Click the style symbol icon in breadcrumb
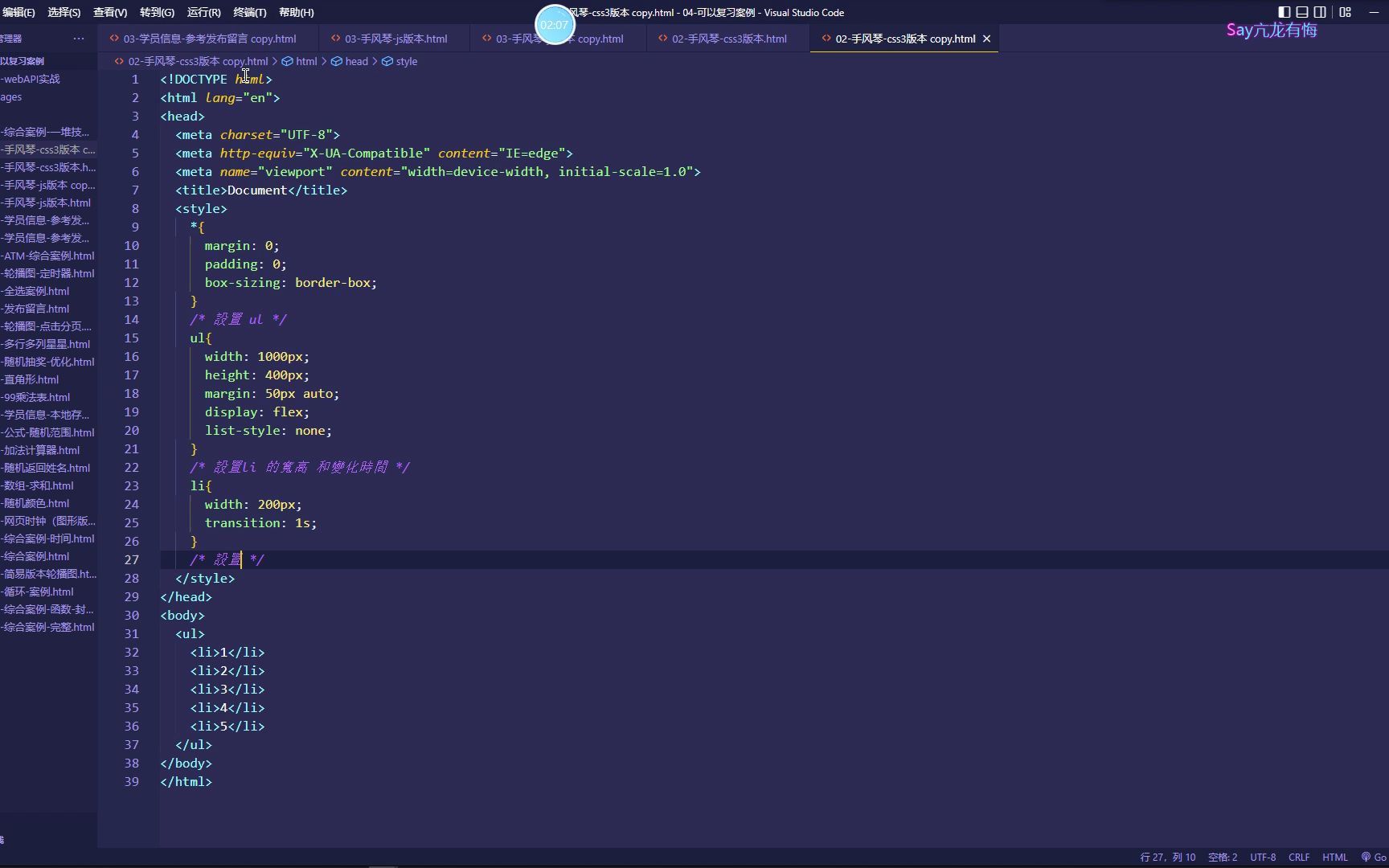The width and height of the screenshot is (1389, 868). click(387, 61)
